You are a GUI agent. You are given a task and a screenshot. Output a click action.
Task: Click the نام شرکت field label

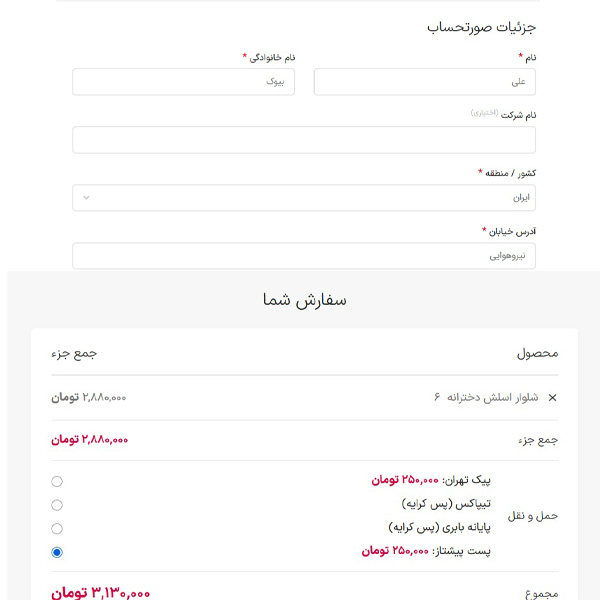click(x=519, y=115)
